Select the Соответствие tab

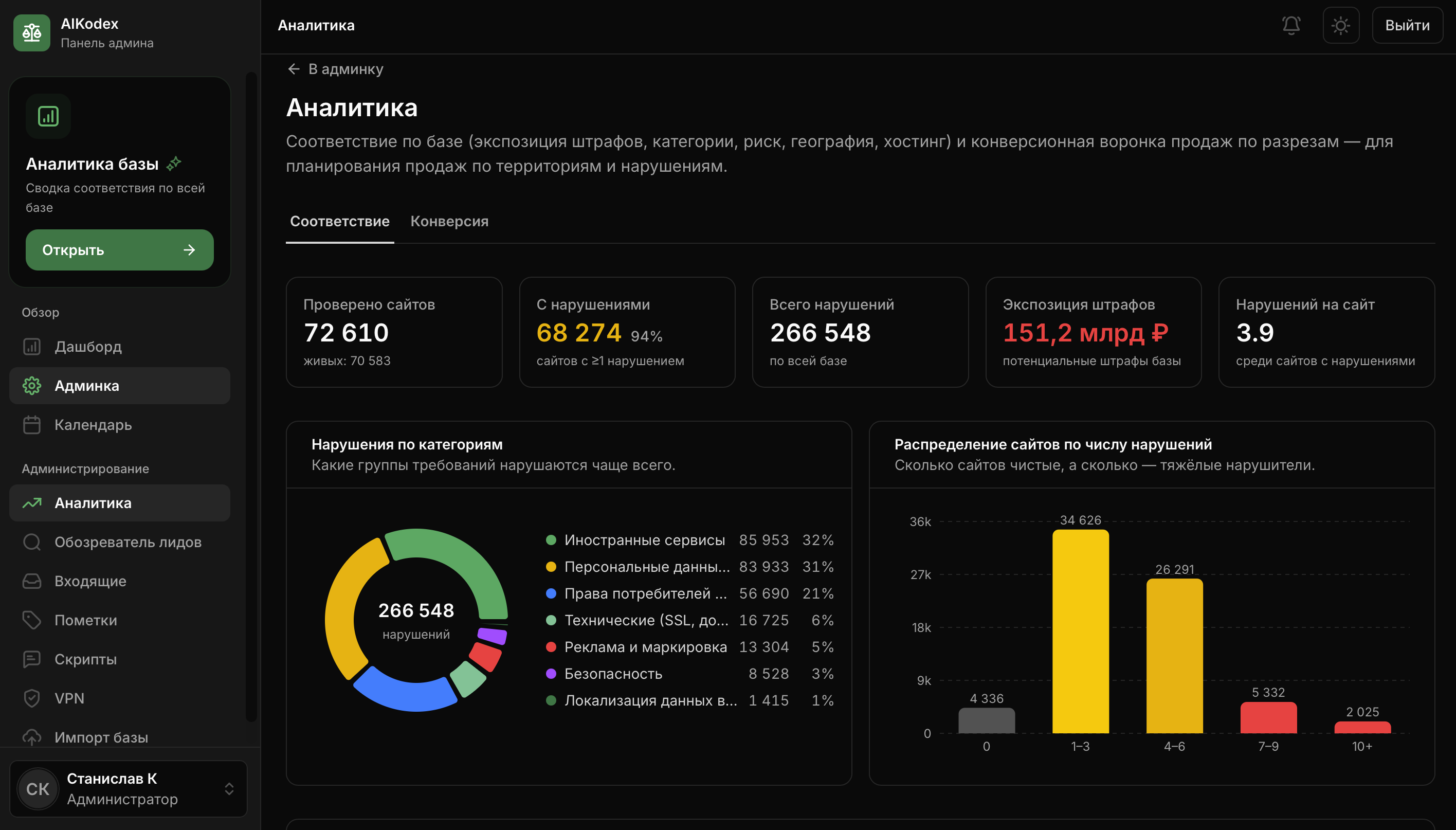pyautogui.click(x=340, y=221)
